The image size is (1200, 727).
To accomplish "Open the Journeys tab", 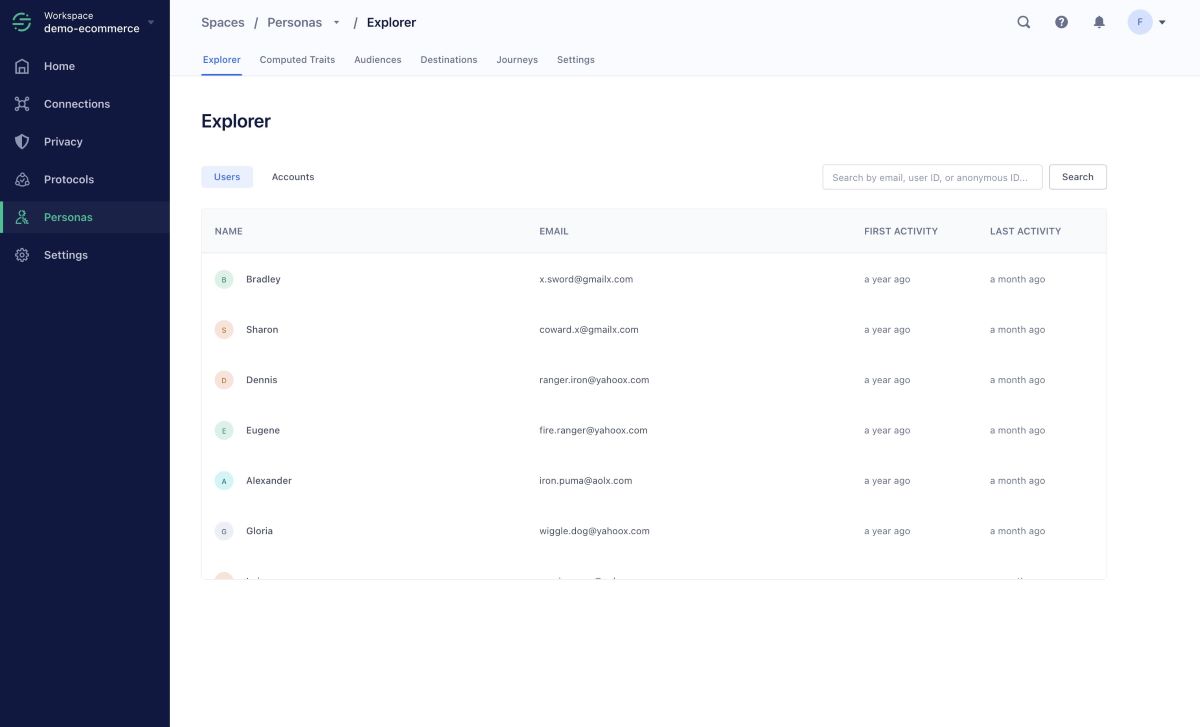I will point(517,60).
